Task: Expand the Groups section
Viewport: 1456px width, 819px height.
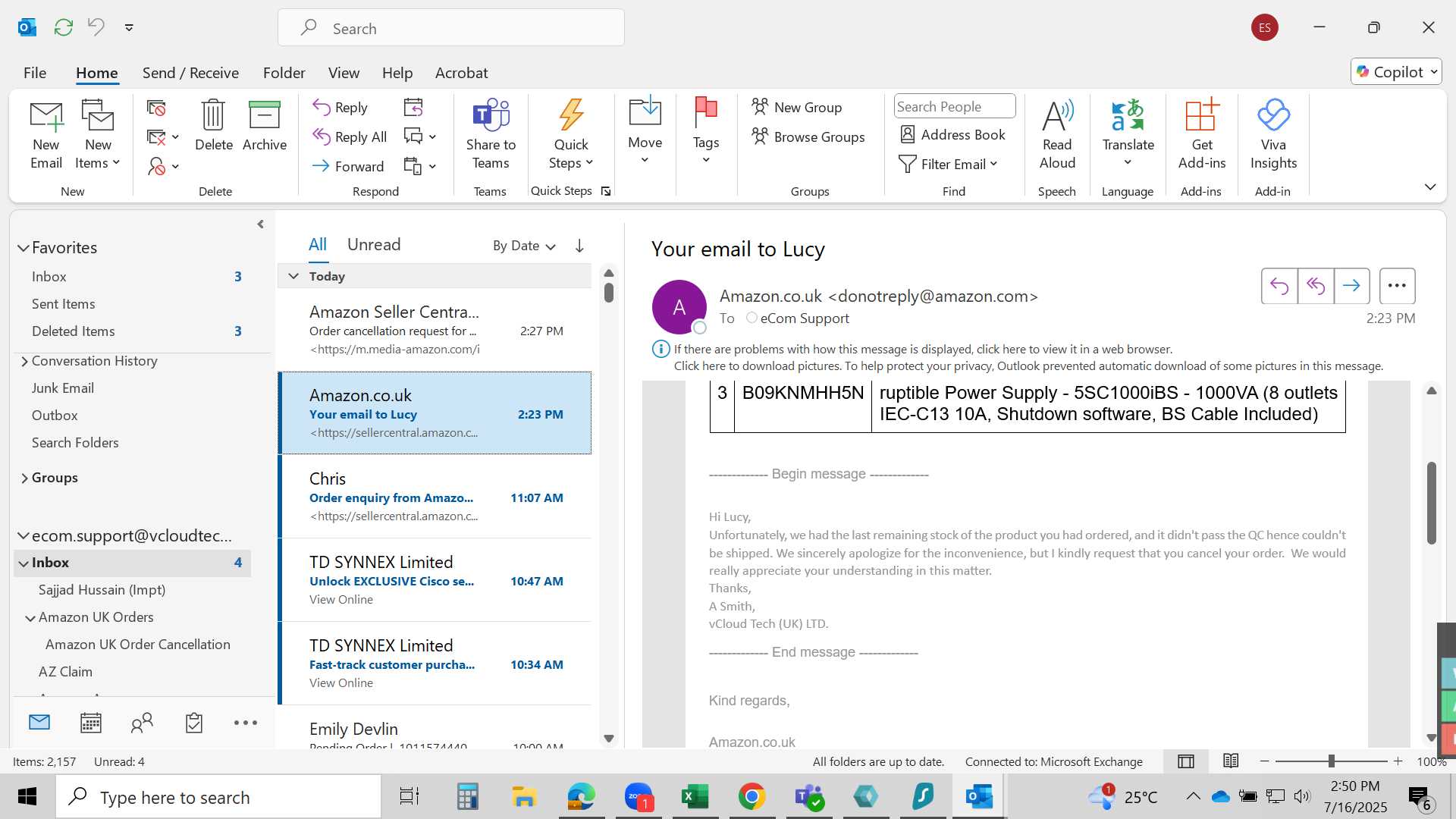Action: click(24, 479)
